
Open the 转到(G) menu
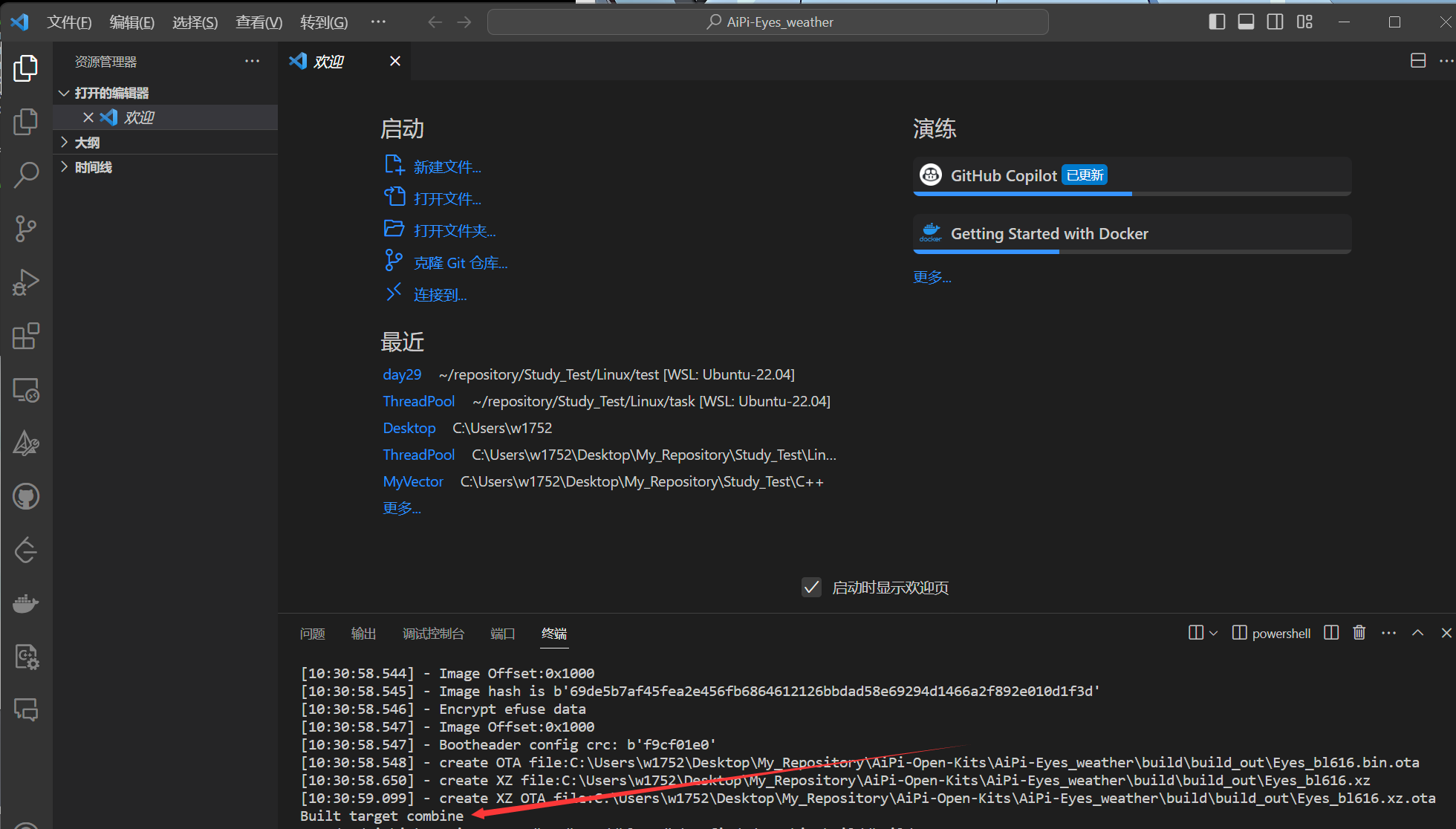pos(324,22)
